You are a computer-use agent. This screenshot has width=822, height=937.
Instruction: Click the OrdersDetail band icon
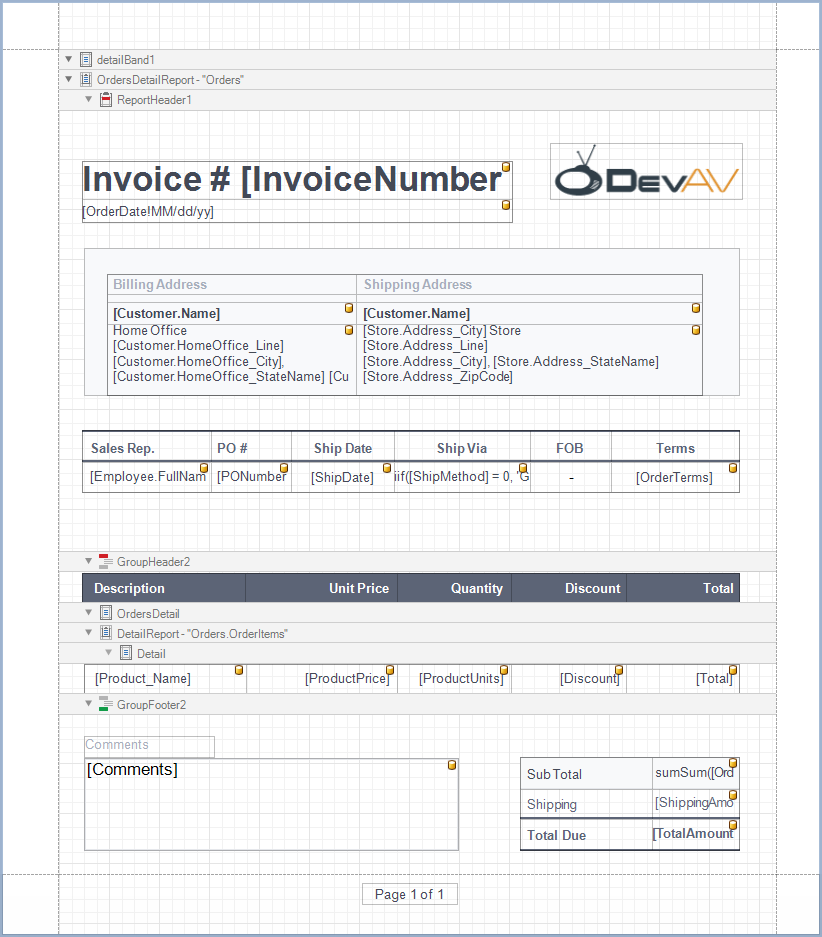click(106, 614)
